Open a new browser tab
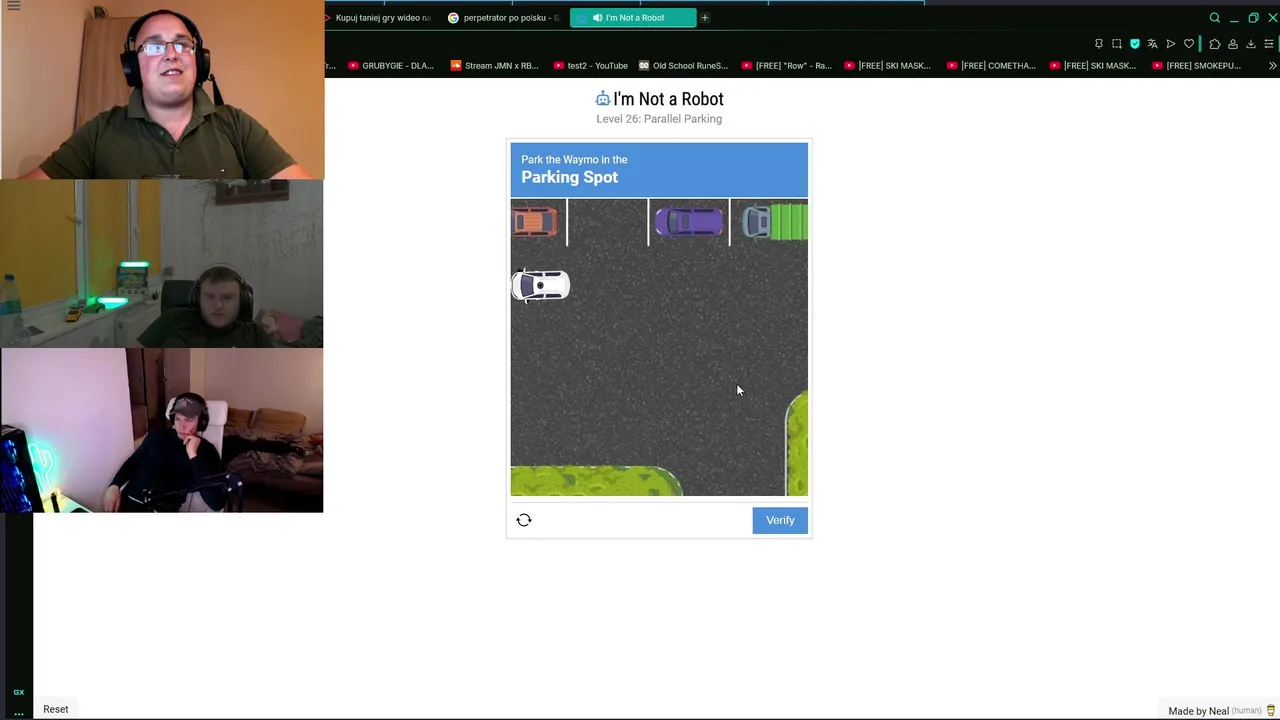1280x720 pixels. point(705,17)
